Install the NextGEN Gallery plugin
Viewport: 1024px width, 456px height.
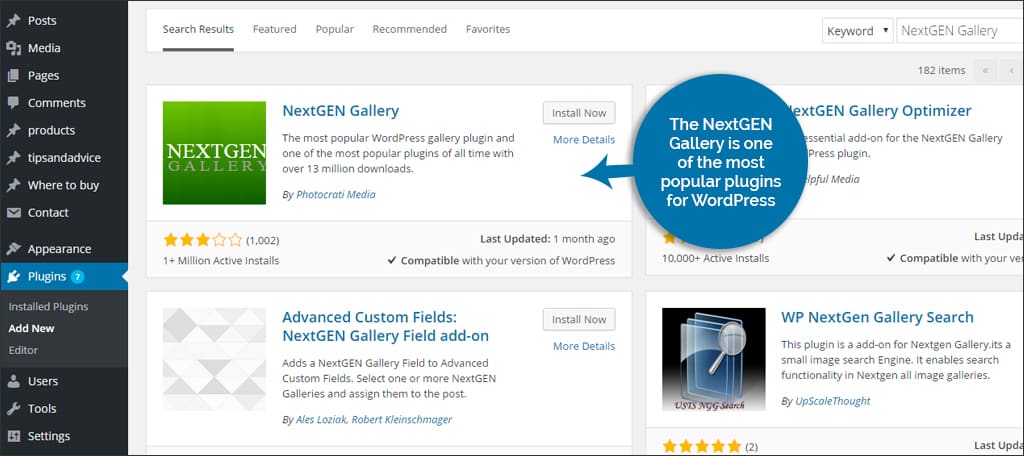579,113
